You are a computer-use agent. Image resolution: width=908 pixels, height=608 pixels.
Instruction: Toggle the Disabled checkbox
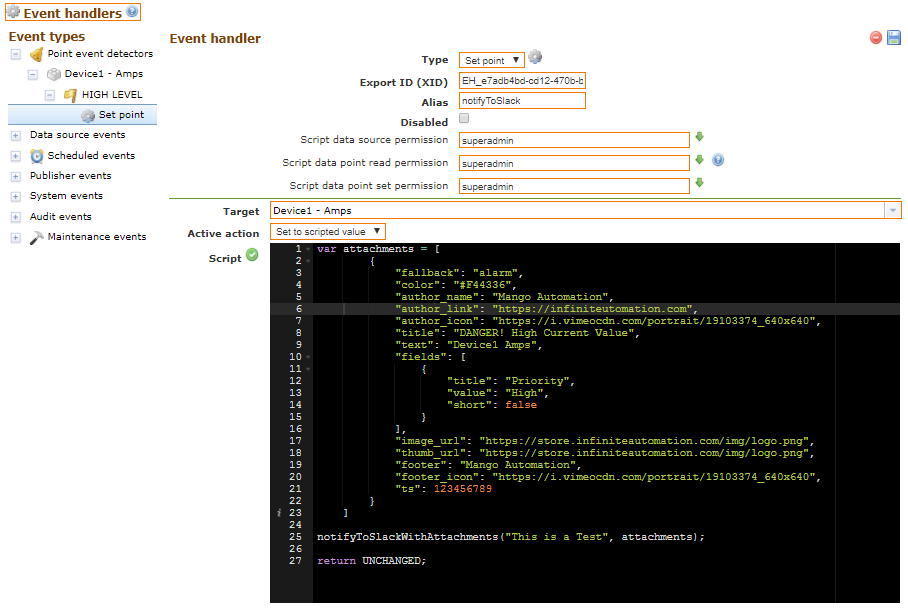click(x=464, y=118)
